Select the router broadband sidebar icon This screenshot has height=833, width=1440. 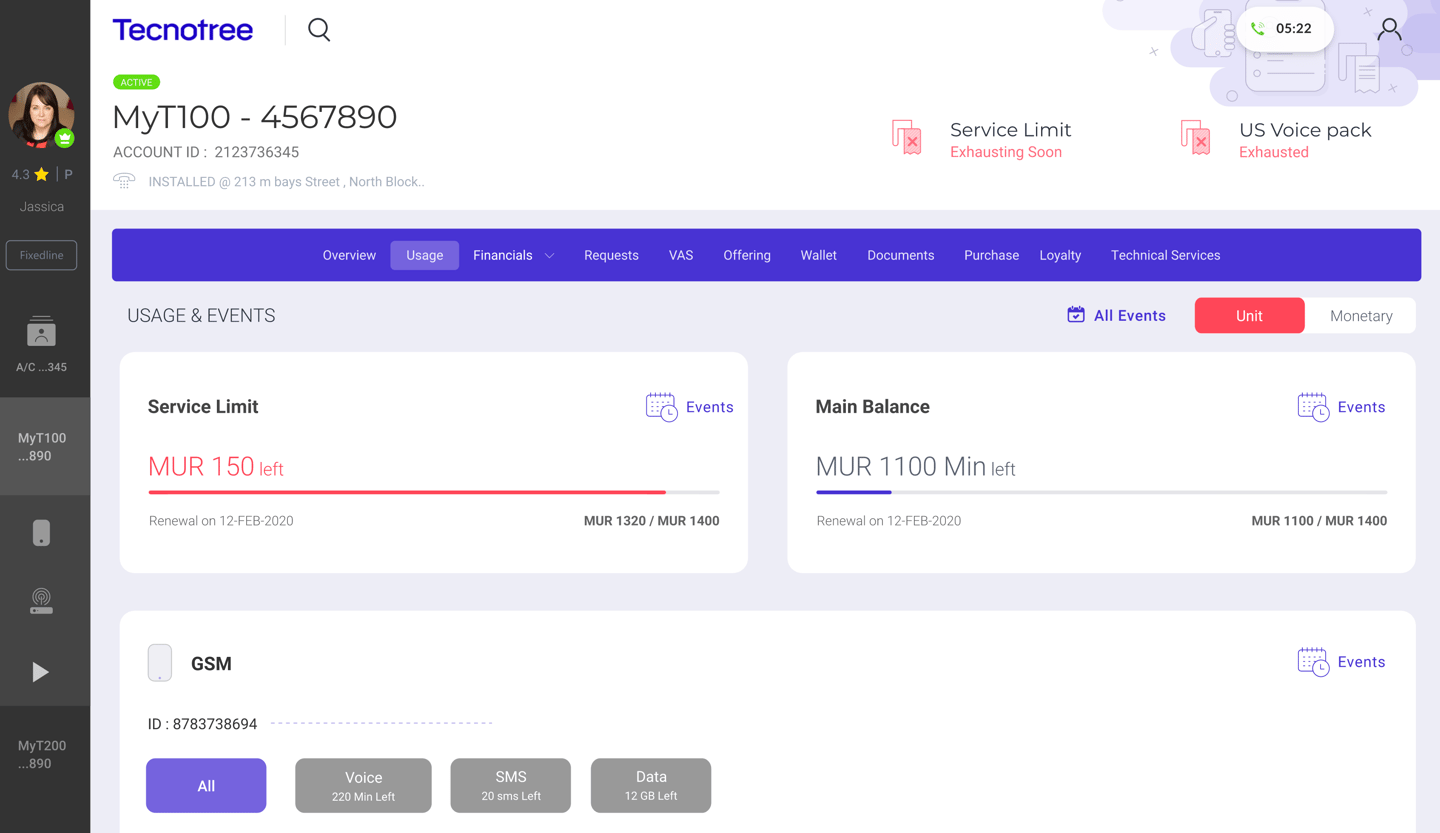click(x=41, y=600)
